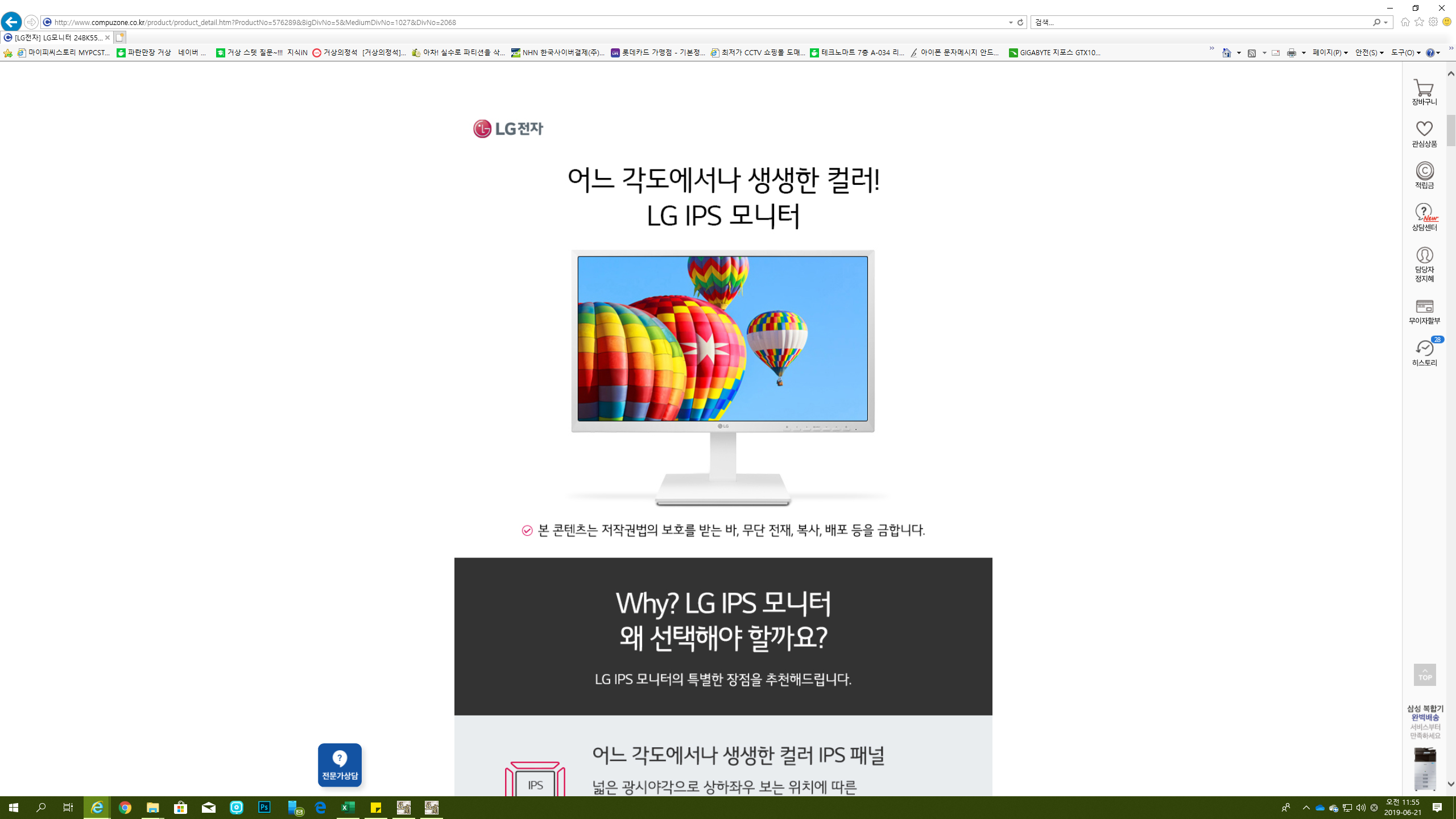The width and height of the screenshot is (1456, 819).
Task: Open the 히스토리 recent history icon
Action: [x=1424, y=353]
